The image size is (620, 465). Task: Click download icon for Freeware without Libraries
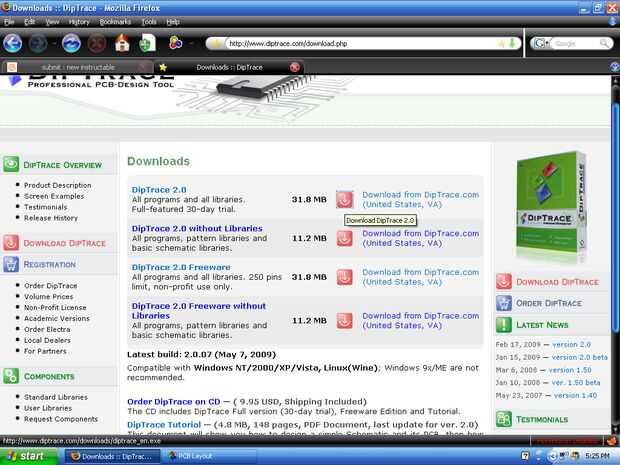pos(344,321)
